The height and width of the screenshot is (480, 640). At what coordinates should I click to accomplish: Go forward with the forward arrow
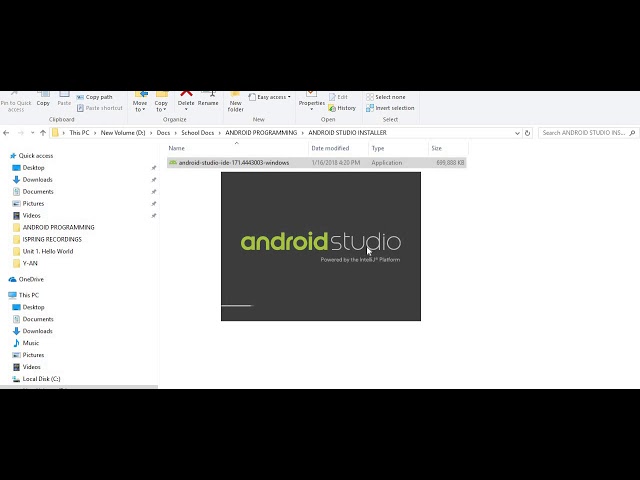[x=20, y=133]
